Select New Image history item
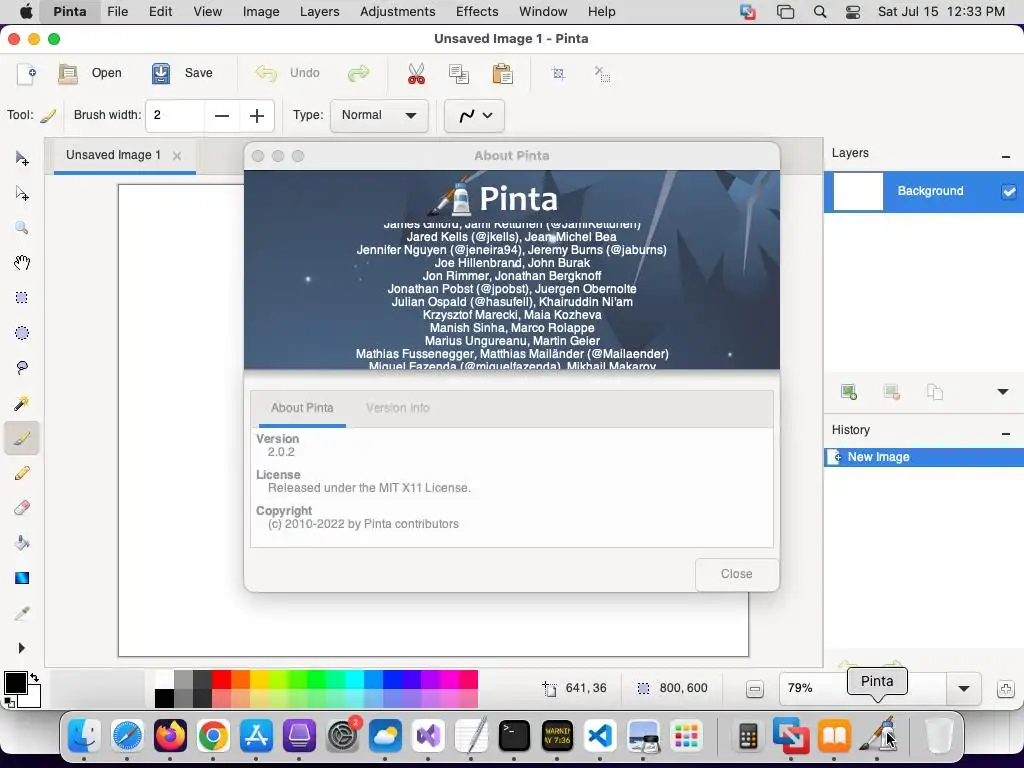 [x=923, y=457]
